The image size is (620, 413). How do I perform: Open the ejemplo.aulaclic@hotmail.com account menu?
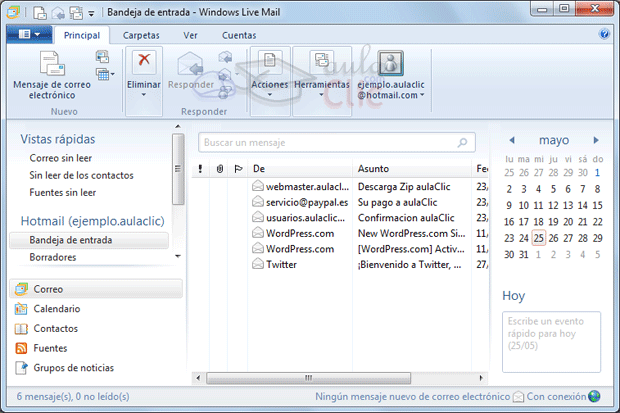pos(391,90)
